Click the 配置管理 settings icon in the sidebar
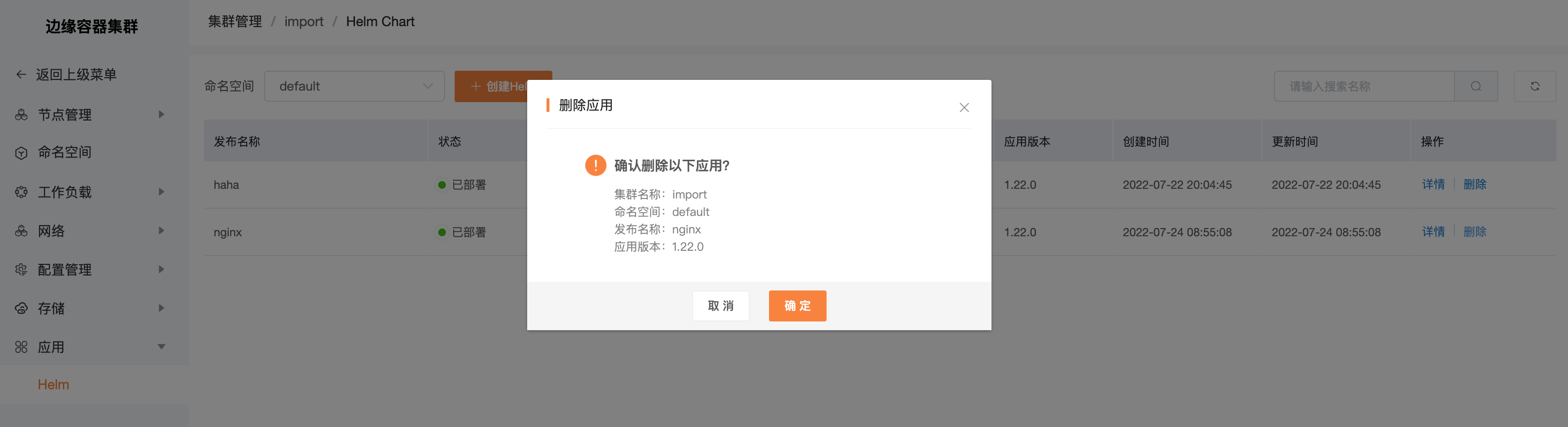The image size is (1568, 427). click(21, 269)
